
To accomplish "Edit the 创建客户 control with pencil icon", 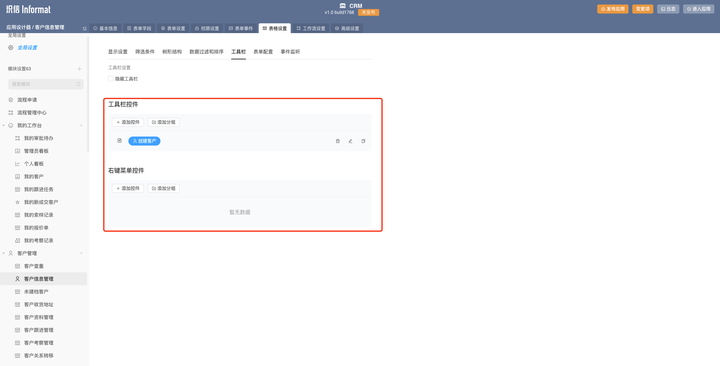I will click(350, 141).
